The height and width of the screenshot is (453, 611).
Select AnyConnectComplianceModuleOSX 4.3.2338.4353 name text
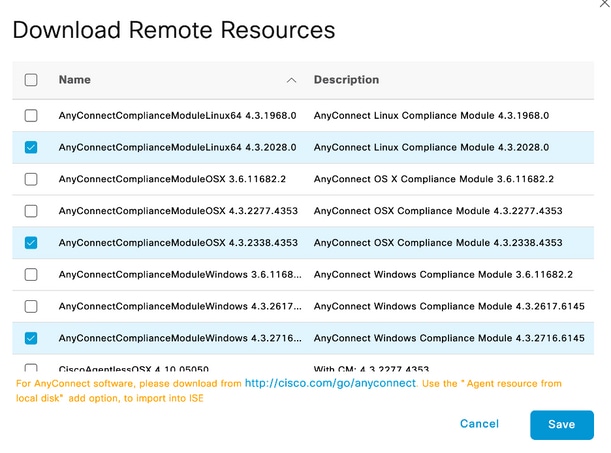178,243
